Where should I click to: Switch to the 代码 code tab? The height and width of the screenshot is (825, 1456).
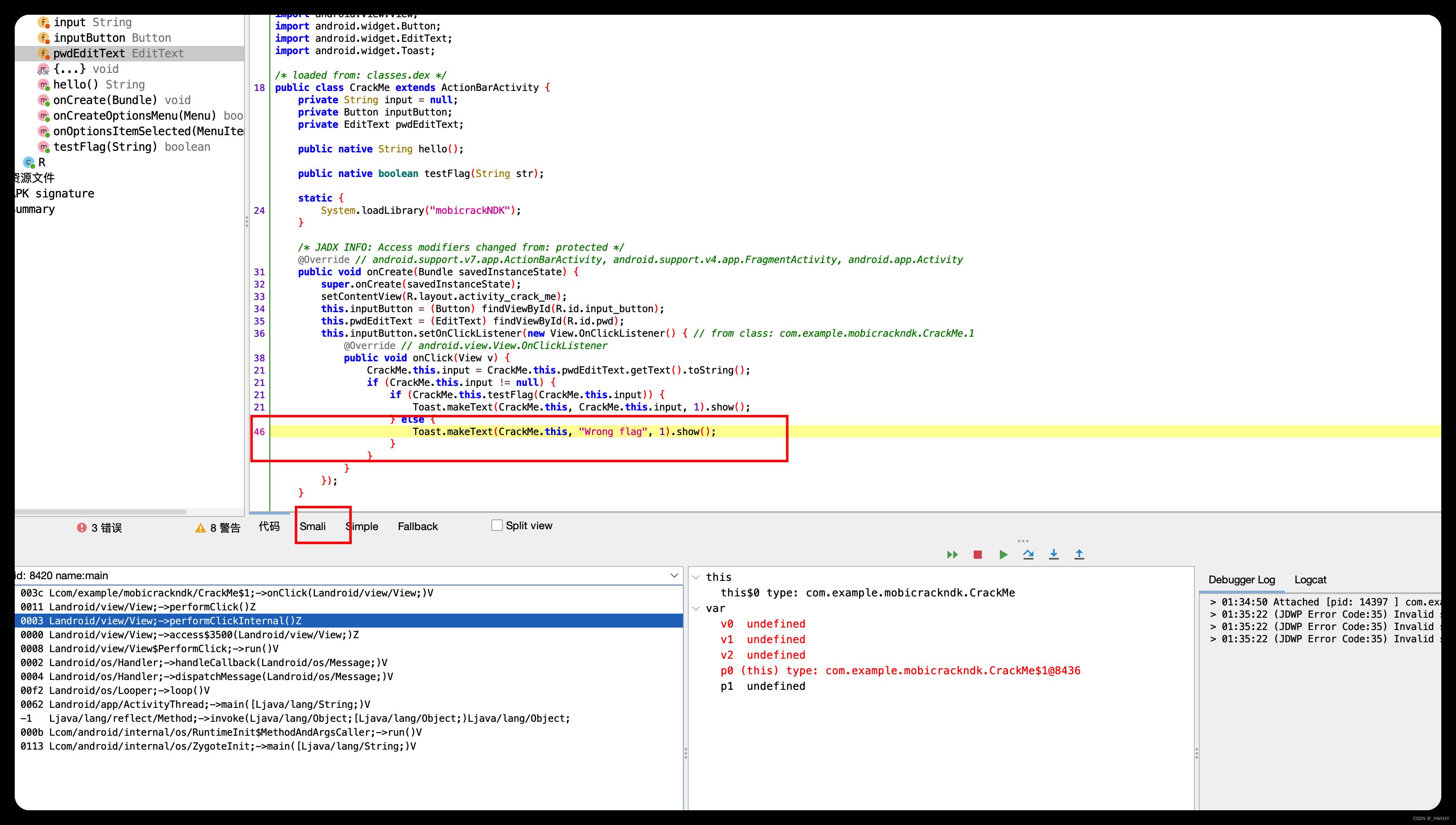pos(269,526)
